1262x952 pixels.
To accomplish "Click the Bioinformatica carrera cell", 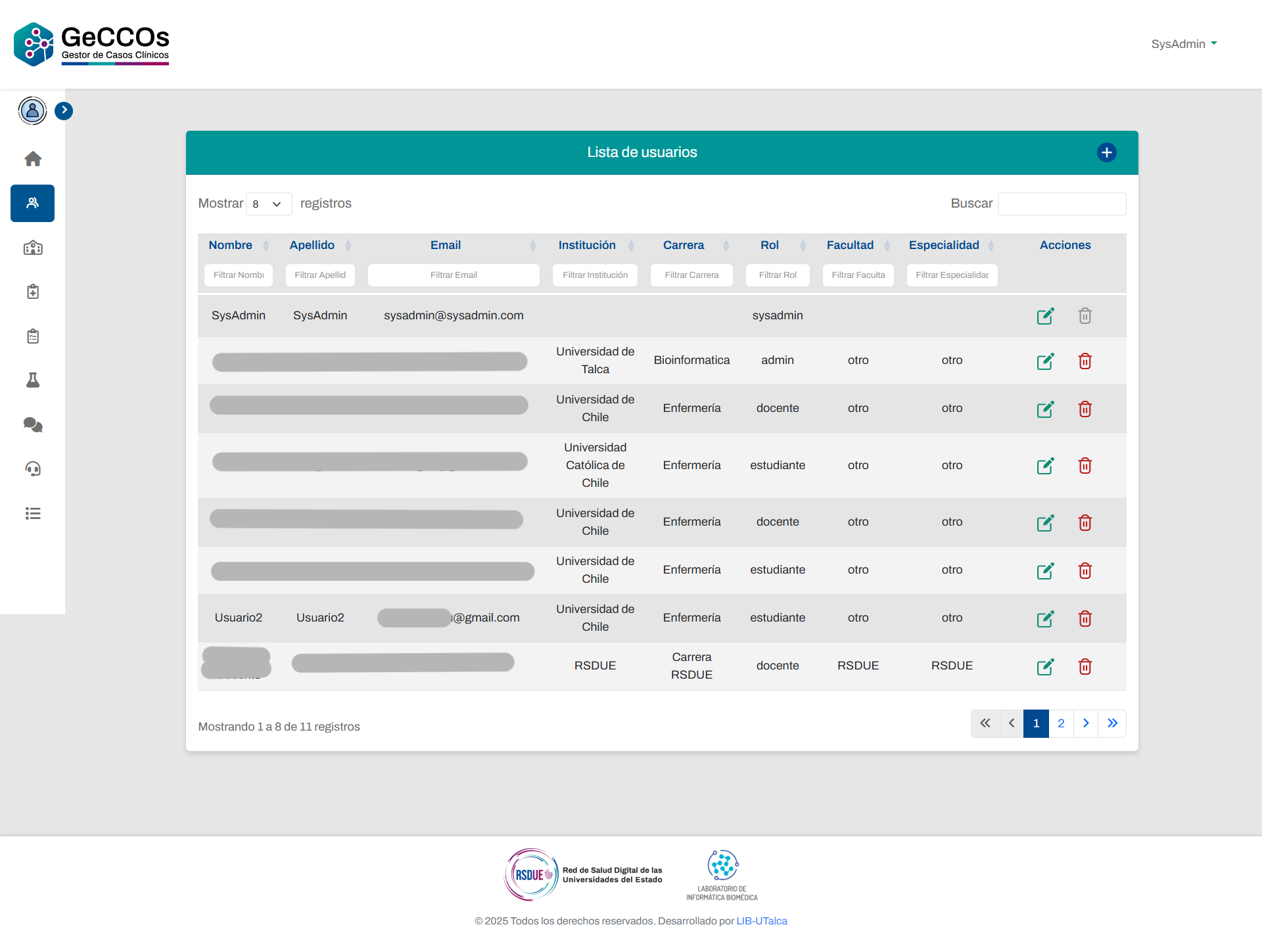I will [x=691, y=360].
